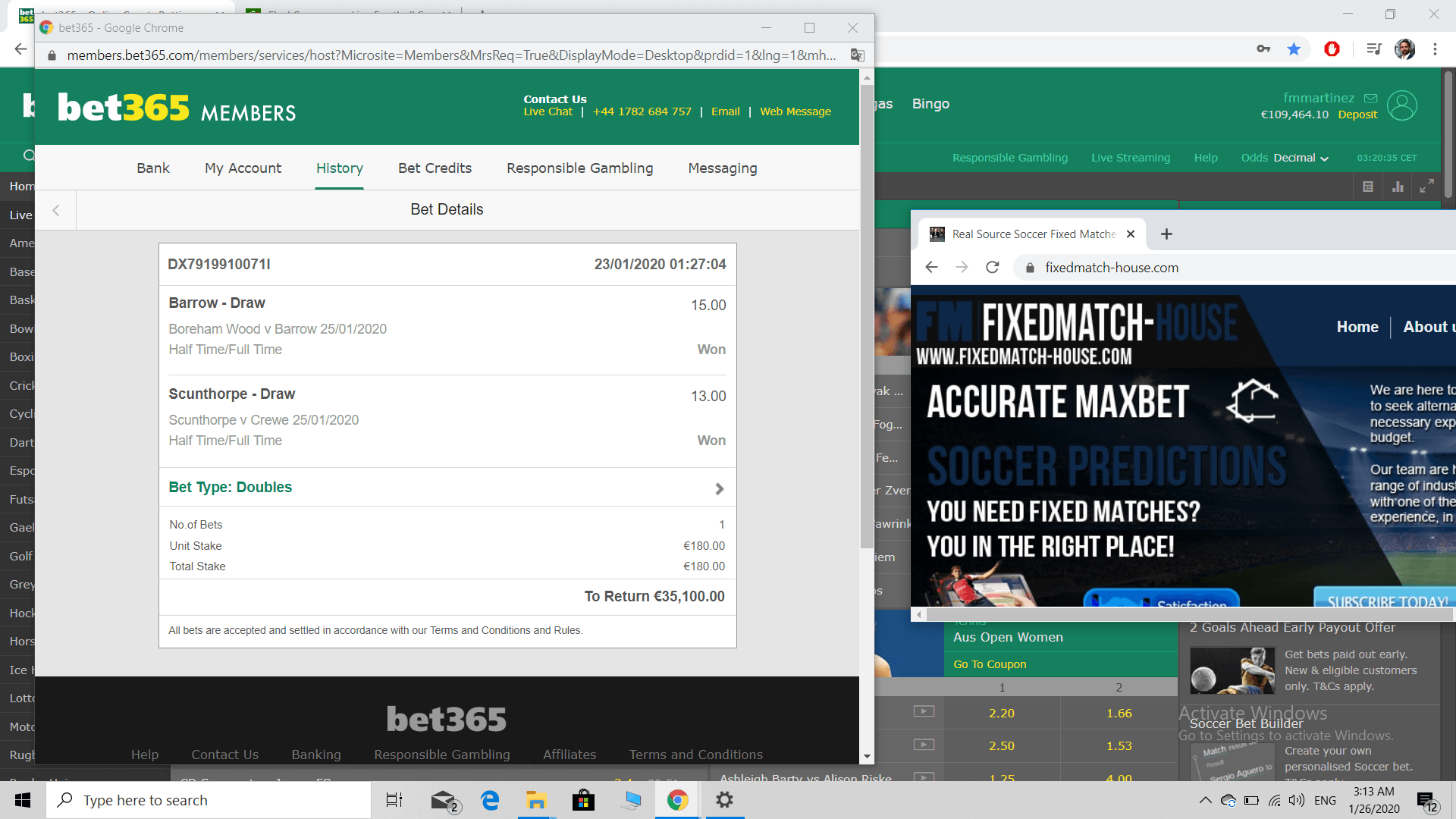Viewport: 1456px width, 819px height.
Task: Click Affiliates in footer
Action: point(570,755)
